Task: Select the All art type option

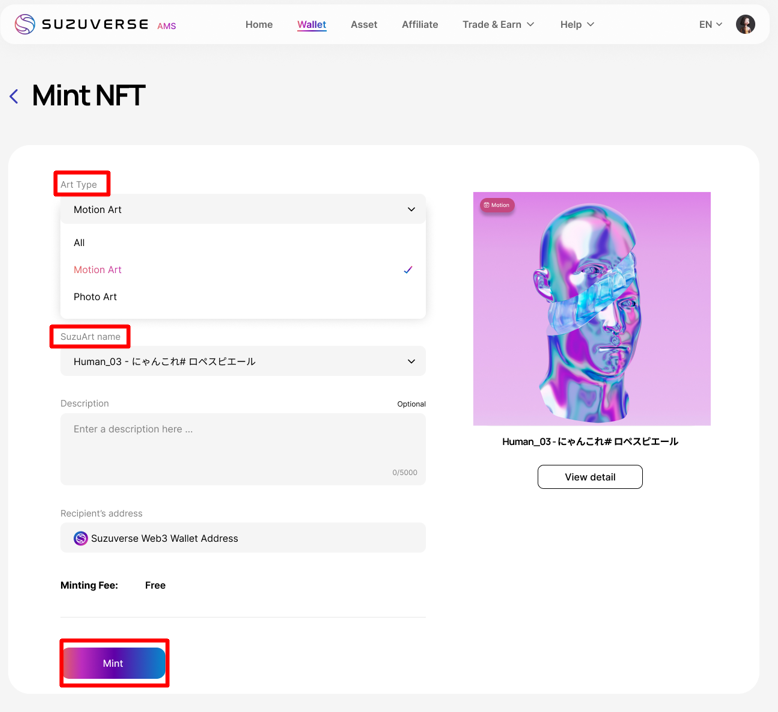Action: click(79, 243)
